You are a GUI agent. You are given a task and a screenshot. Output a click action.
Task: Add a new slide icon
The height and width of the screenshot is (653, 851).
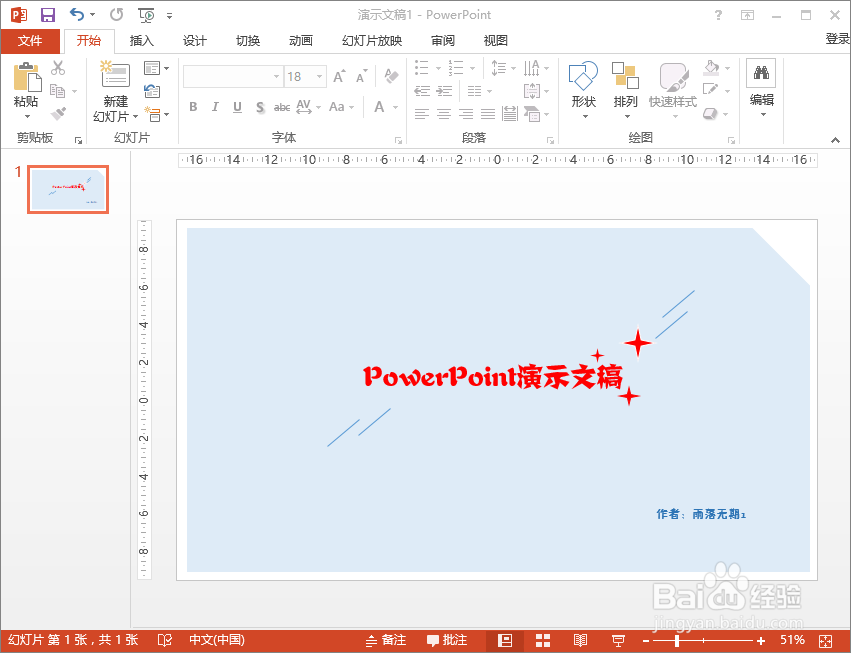(115, 74)
